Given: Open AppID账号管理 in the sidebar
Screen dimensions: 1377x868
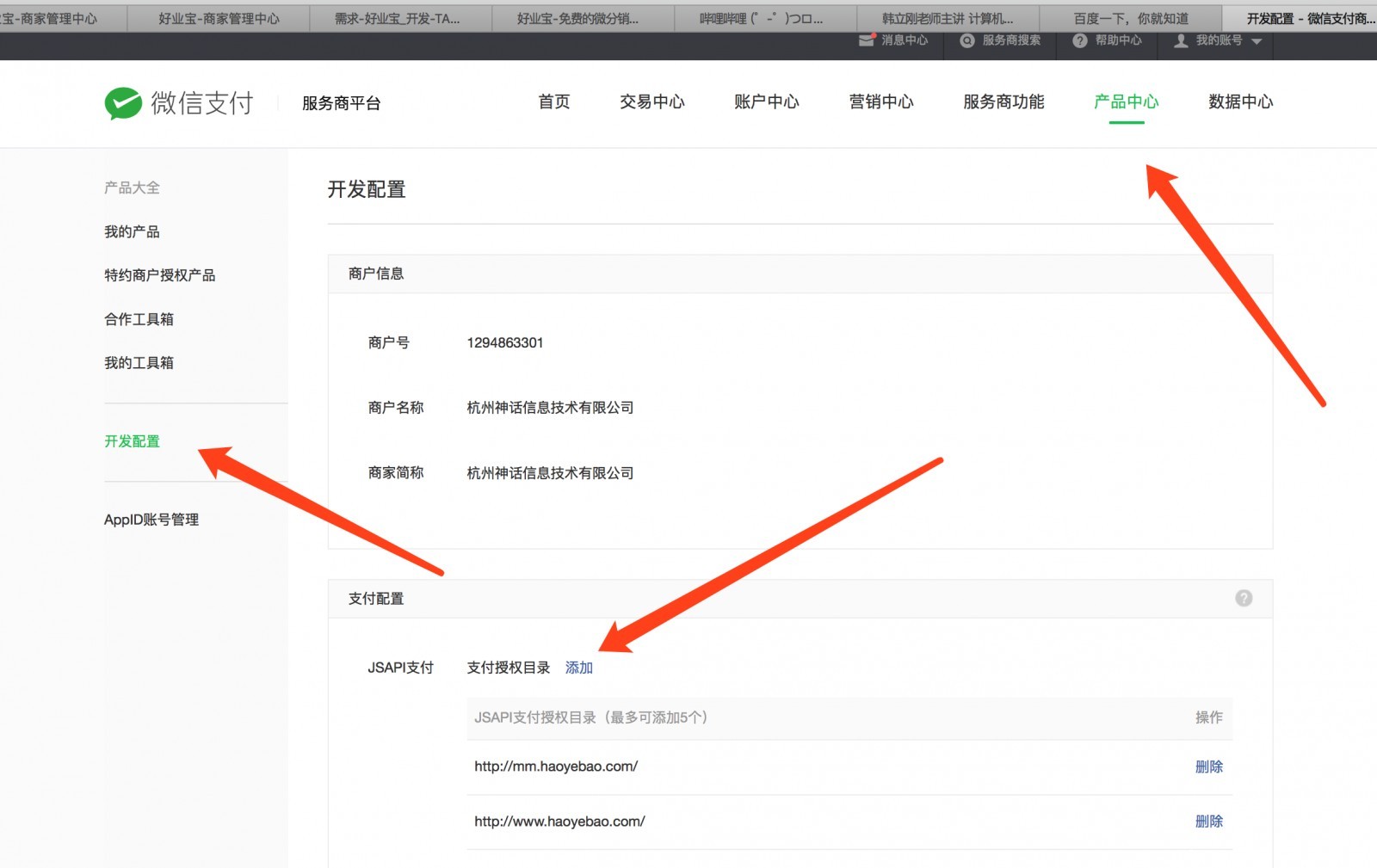Looking at the screenshot, I should [151, 520].
